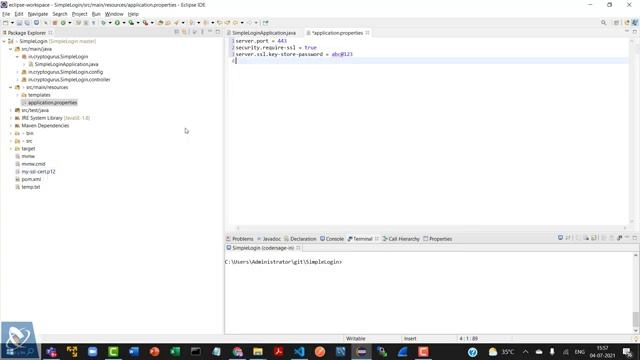Screen dimensions: 640x360
Task: Open the Debug launch dropdown arrow
Action: (x=110, y=23)
